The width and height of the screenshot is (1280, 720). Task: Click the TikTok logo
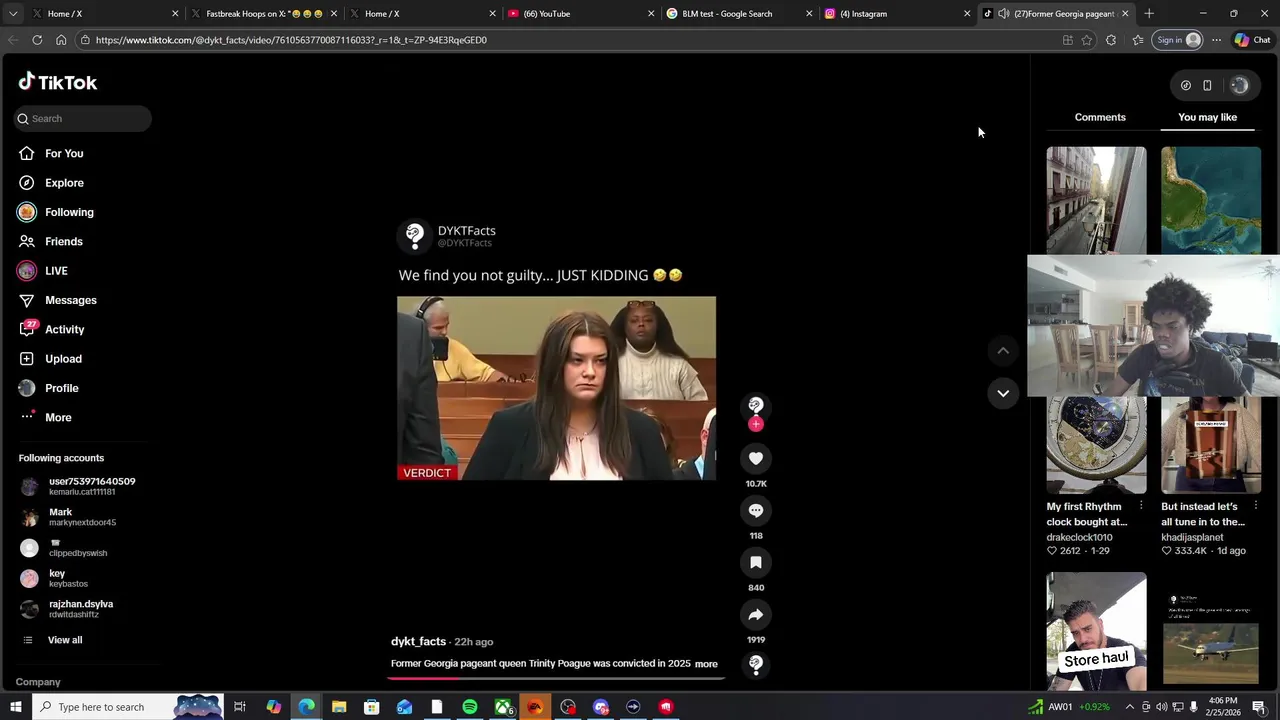58,82
